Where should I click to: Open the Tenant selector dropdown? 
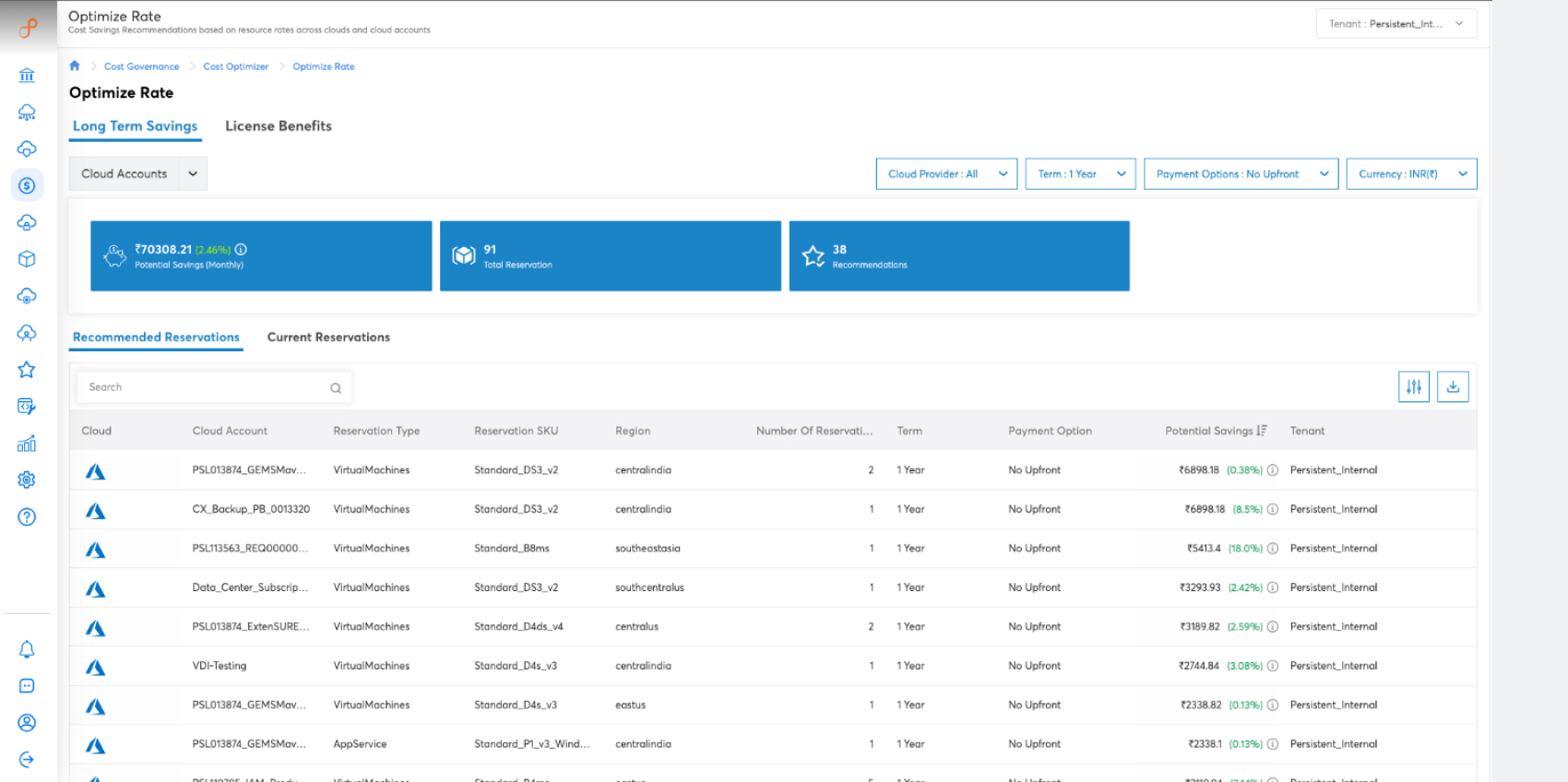click(1396, 24)
